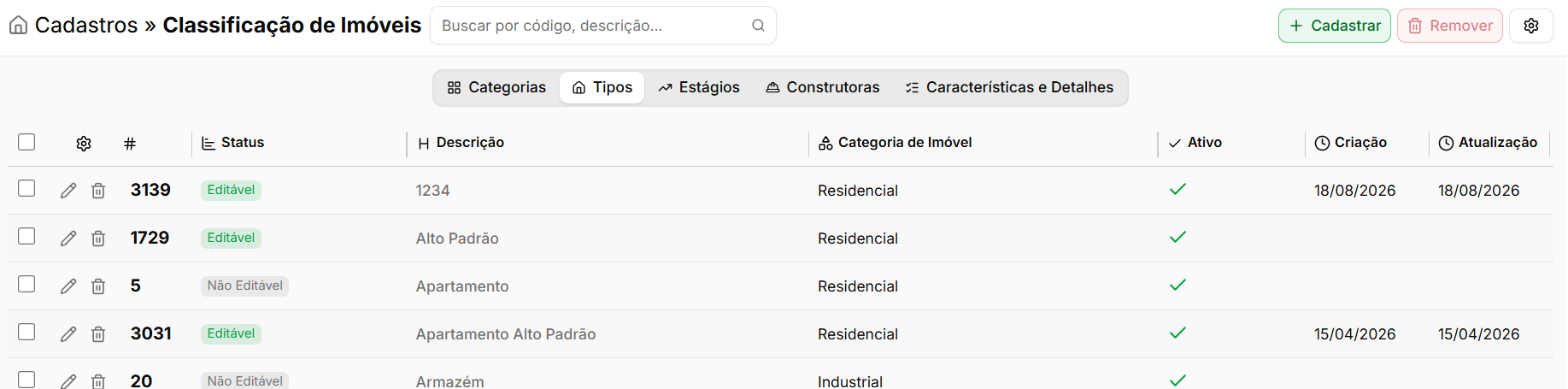Screen dimensions: 1568x389
Task: Check the box for row 3031
Action: [26, 332]
